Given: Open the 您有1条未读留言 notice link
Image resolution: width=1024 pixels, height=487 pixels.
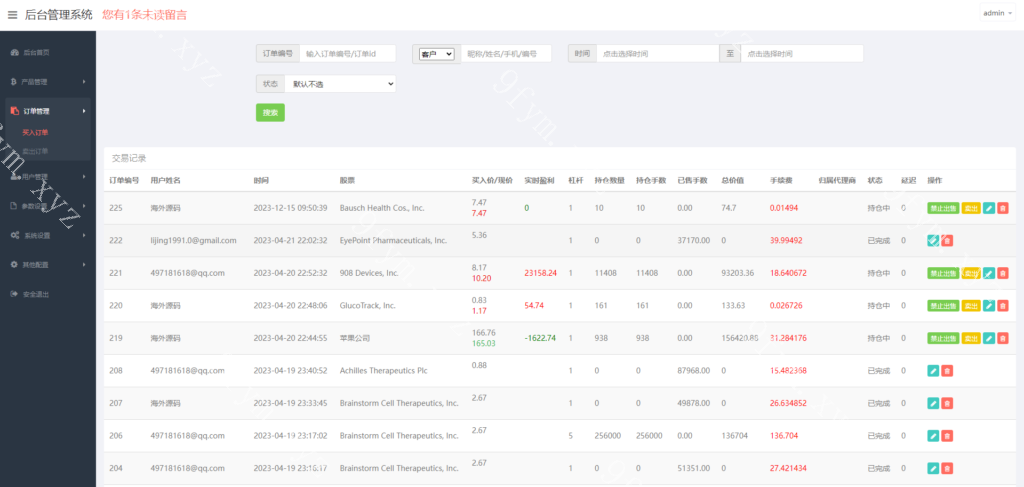Looking at the screenshot, I should click(144, 14).
